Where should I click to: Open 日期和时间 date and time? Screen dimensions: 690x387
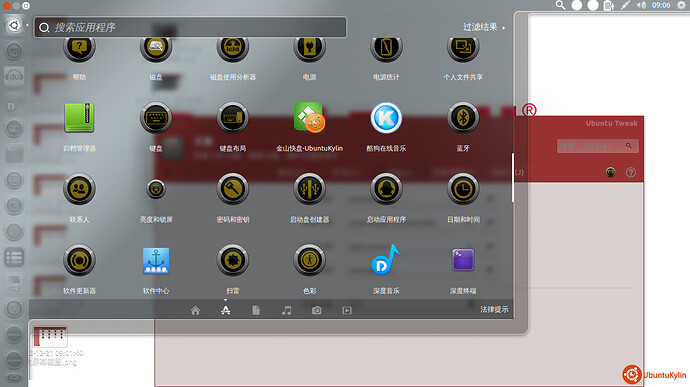tap(463, 189)
